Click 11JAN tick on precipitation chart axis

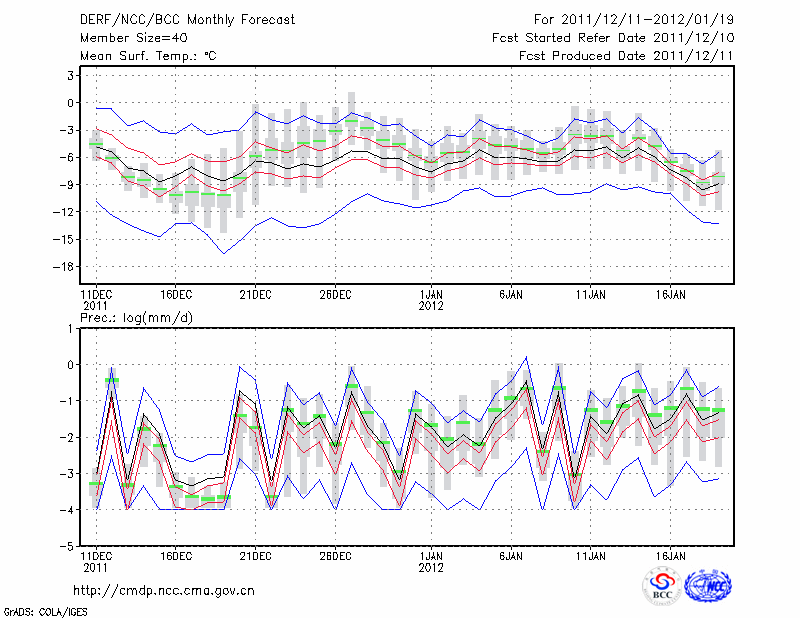pyautogui.click(x=591, y=555)
